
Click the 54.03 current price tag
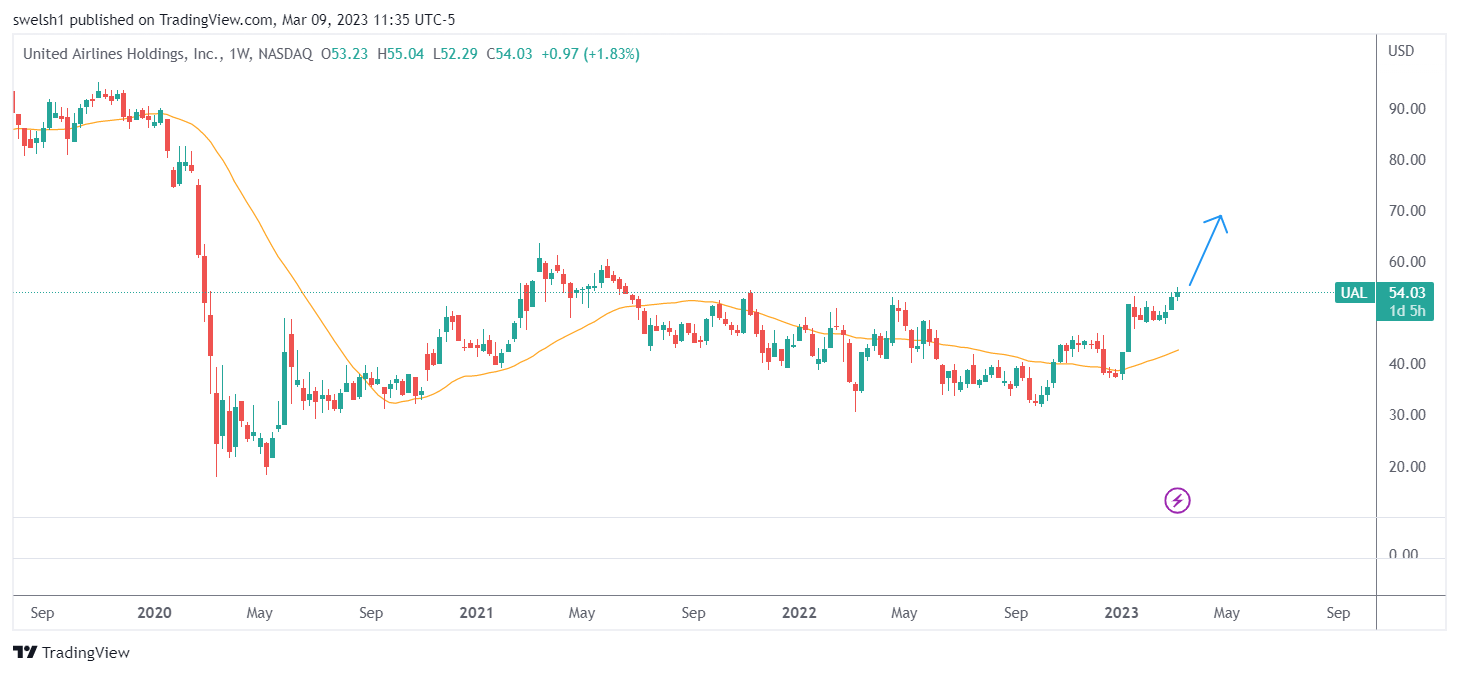pyautogui.click(x=1406, y=293)
